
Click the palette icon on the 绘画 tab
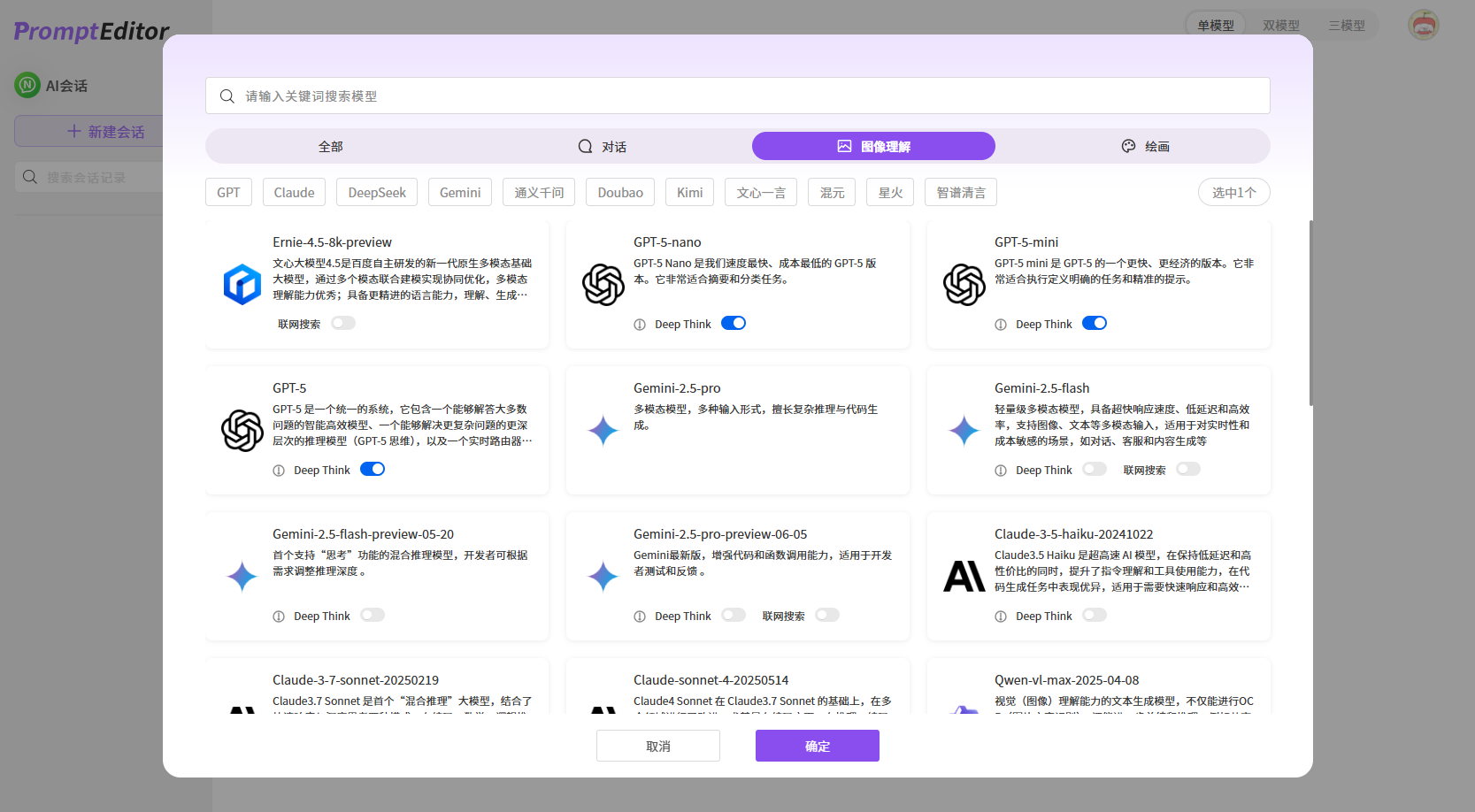coord(1128,145)
